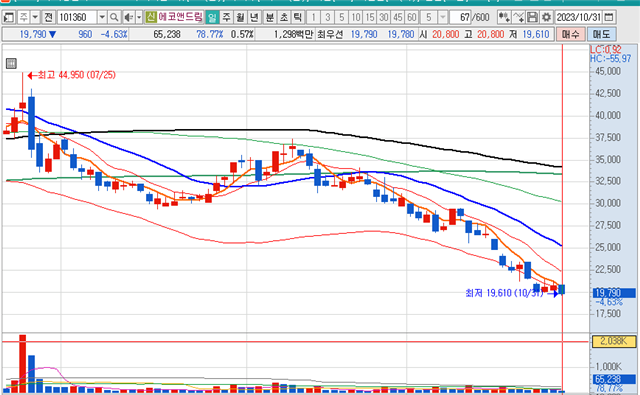Viewport: 640px width, 395px height.
Task: Select the 년 yearly chart period
Action: tap(254, 17)
